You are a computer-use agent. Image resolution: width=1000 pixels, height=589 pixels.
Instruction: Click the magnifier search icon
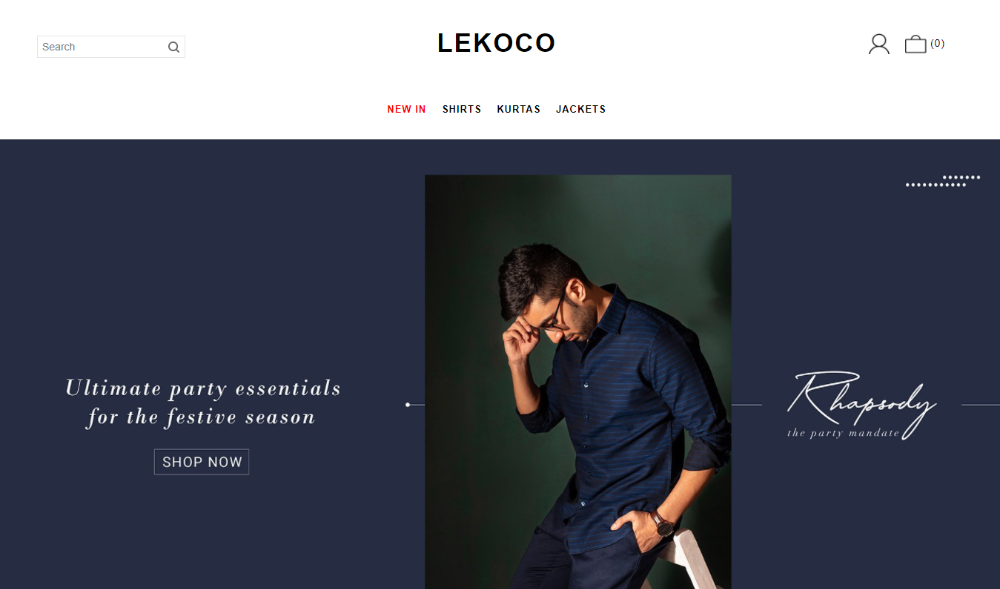pyautogui.click(x=173, y=47)
